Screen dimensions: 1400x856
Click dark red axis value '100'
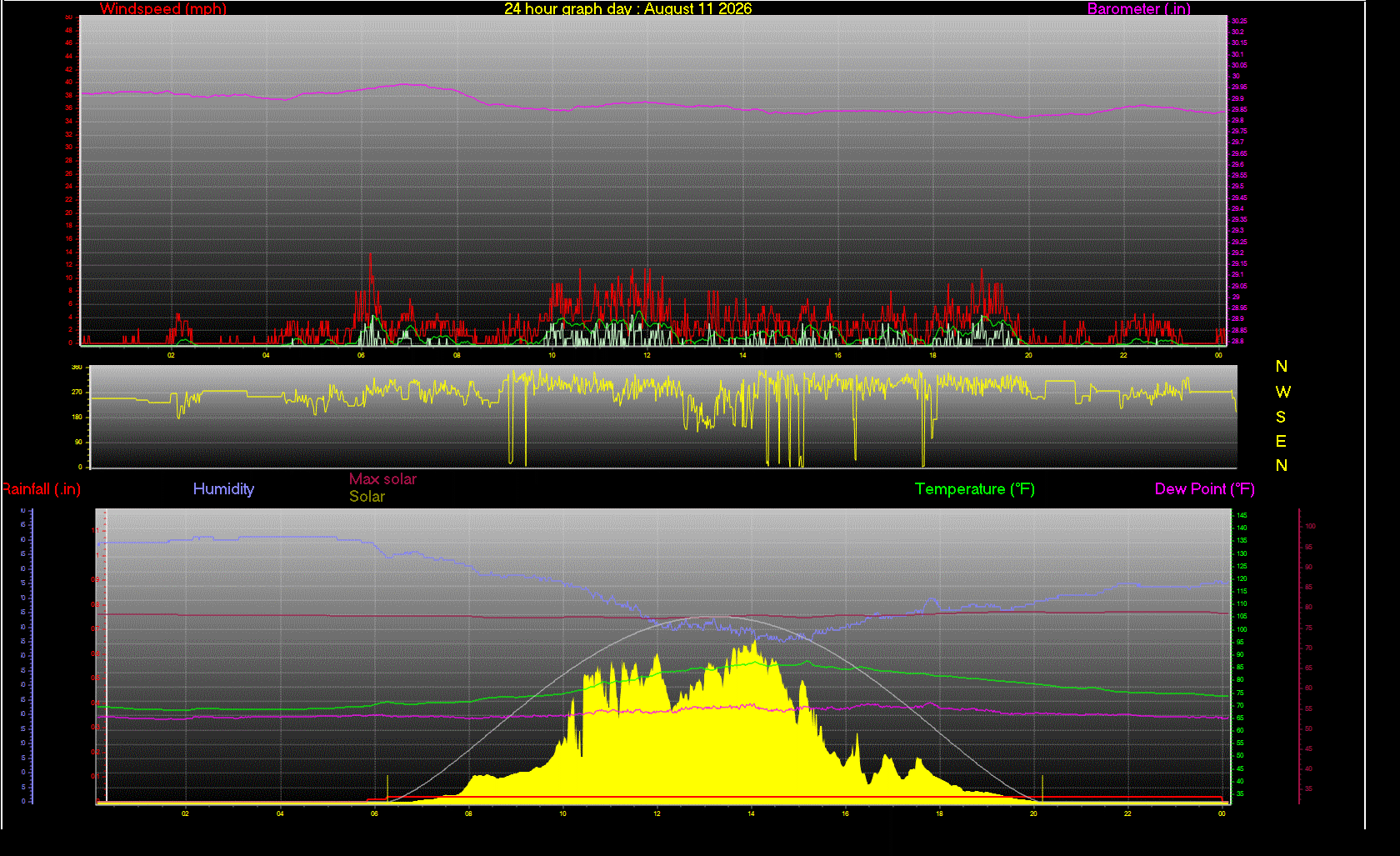(1310, 526)
